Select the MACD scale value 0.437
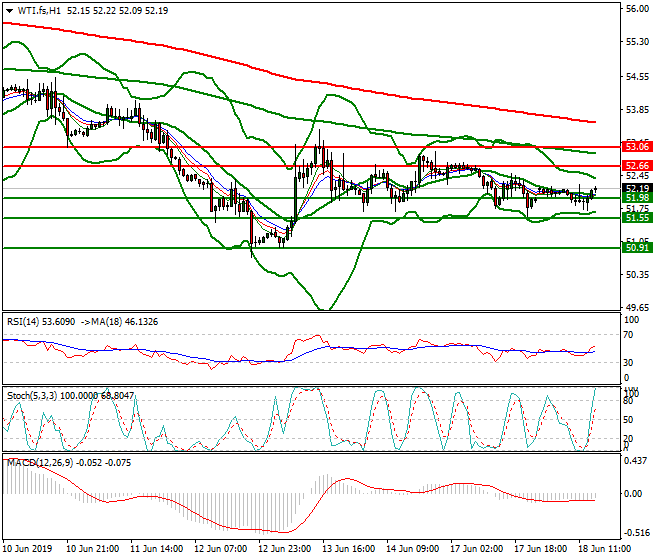Image resolution: width=660 pixels, height=560 pixels. tap(636, 461)
